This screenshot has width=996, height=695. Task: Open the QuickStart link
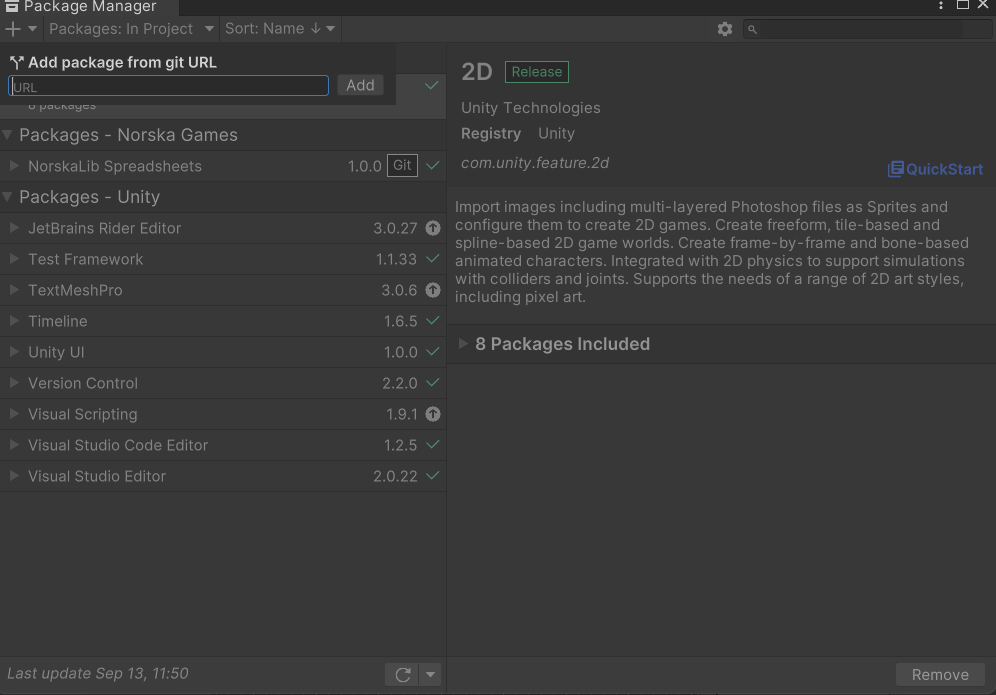pyautogui.click(x=935, y=169)
